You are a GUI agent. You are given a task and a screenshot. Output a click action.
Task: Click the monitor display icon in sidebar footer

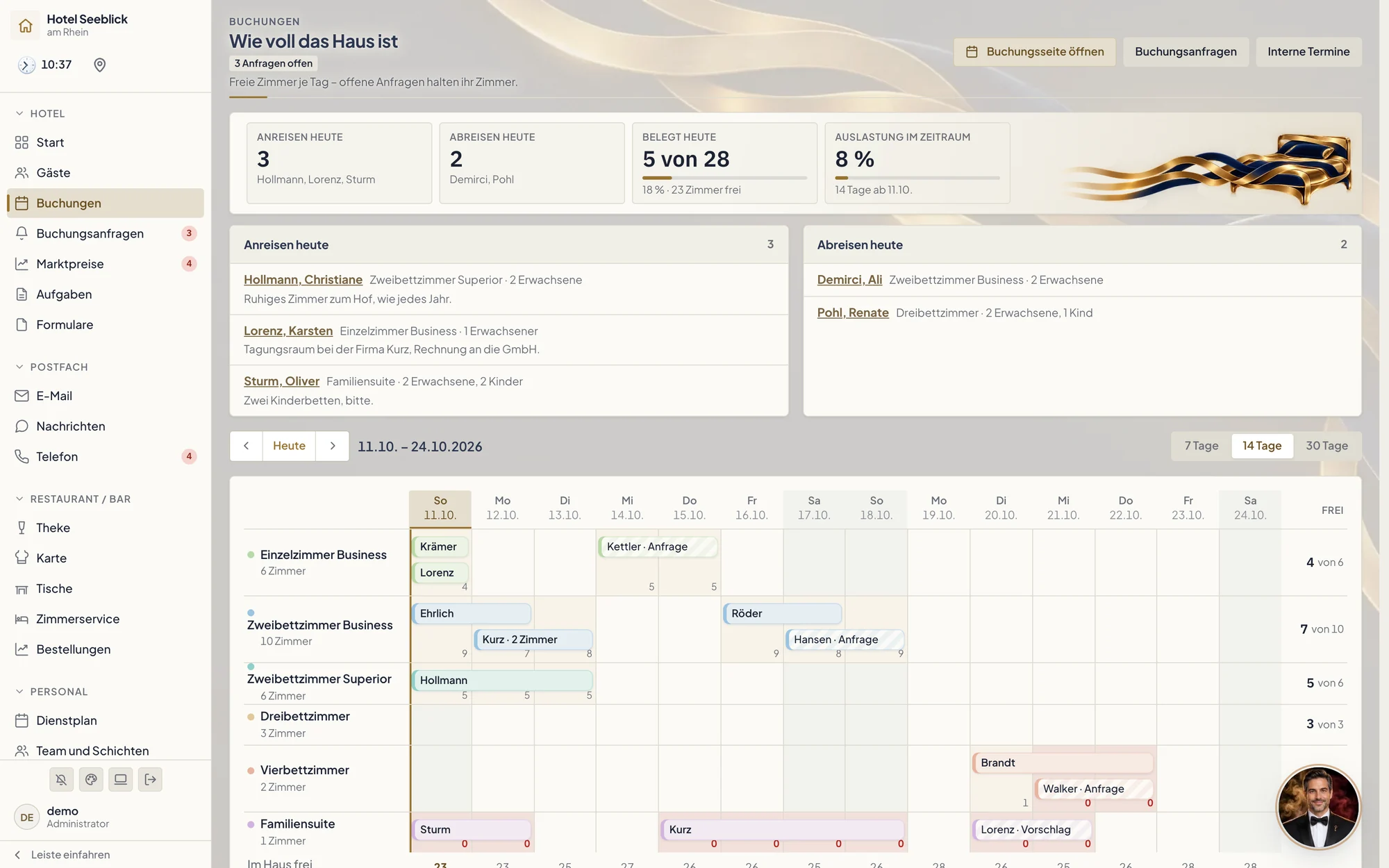(120, 779)
